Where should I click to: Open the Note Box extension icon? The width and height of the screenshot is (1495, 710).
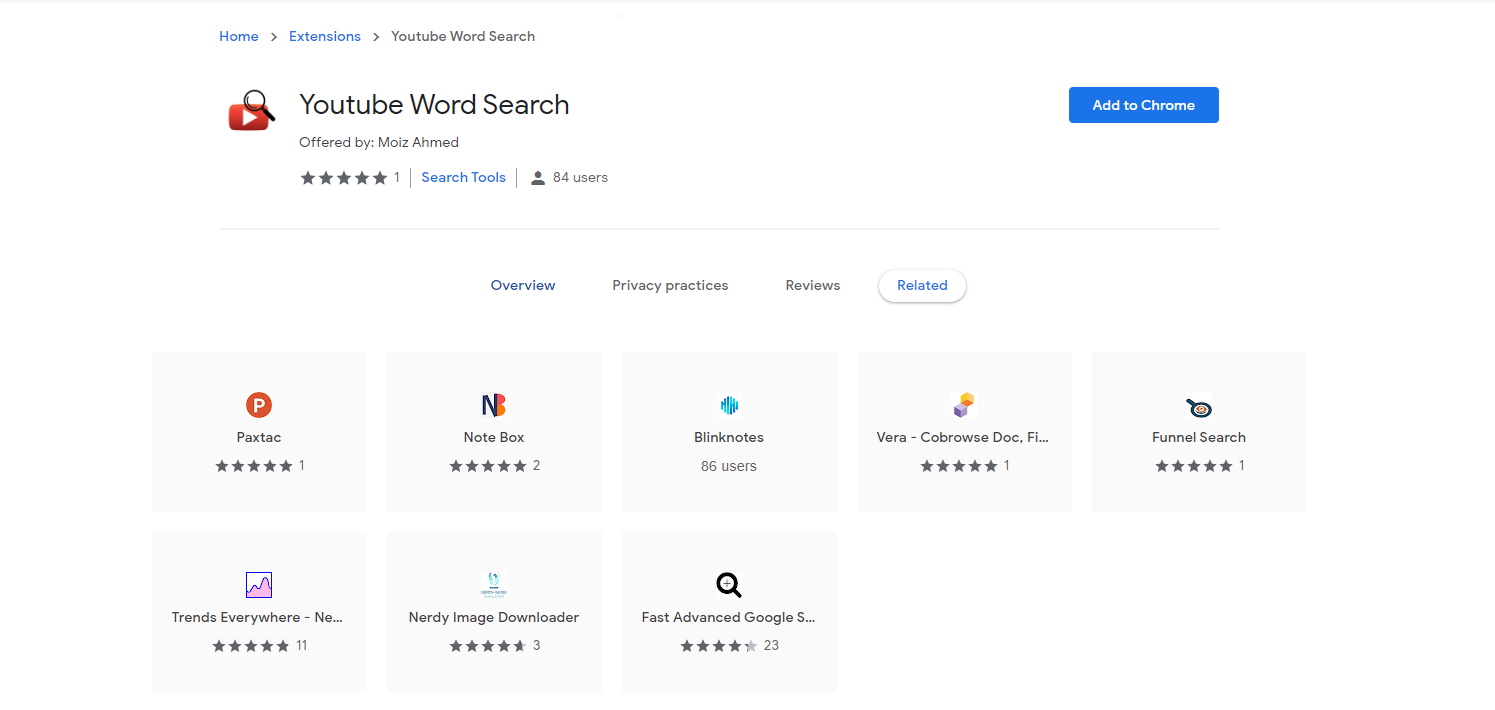[494, 405]
